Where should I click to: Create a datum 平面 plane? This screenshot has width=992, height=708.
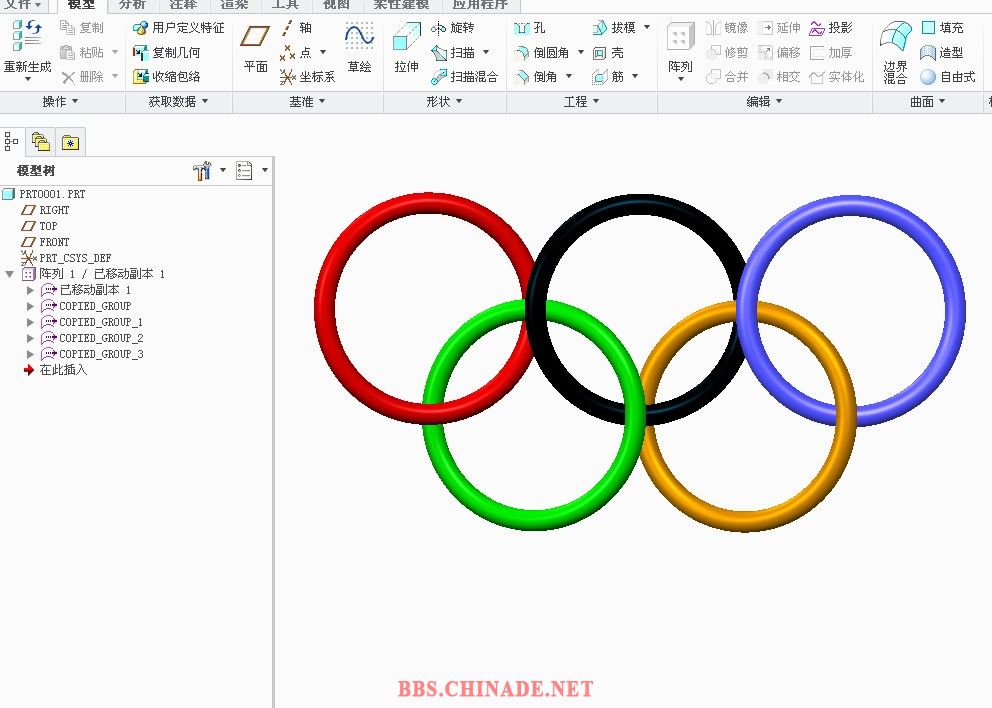[x=256, y=47]
